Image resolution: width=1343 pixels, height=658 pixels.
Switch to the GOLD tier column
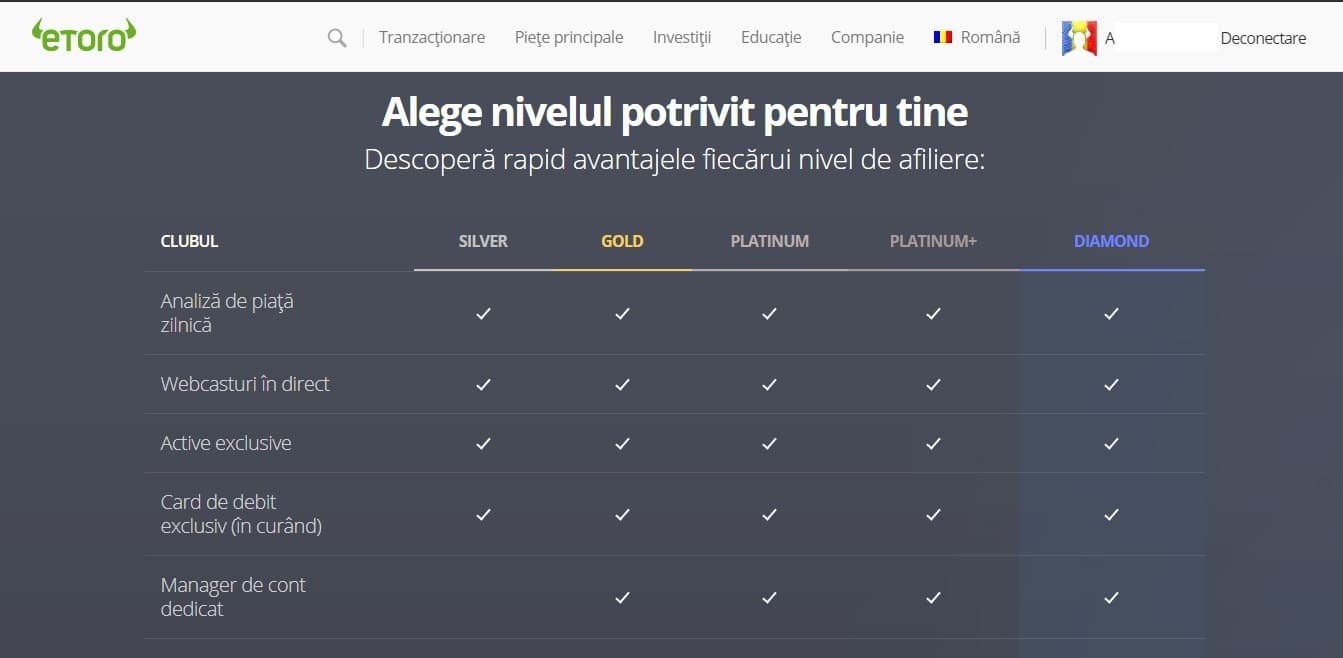click(621, 241)
